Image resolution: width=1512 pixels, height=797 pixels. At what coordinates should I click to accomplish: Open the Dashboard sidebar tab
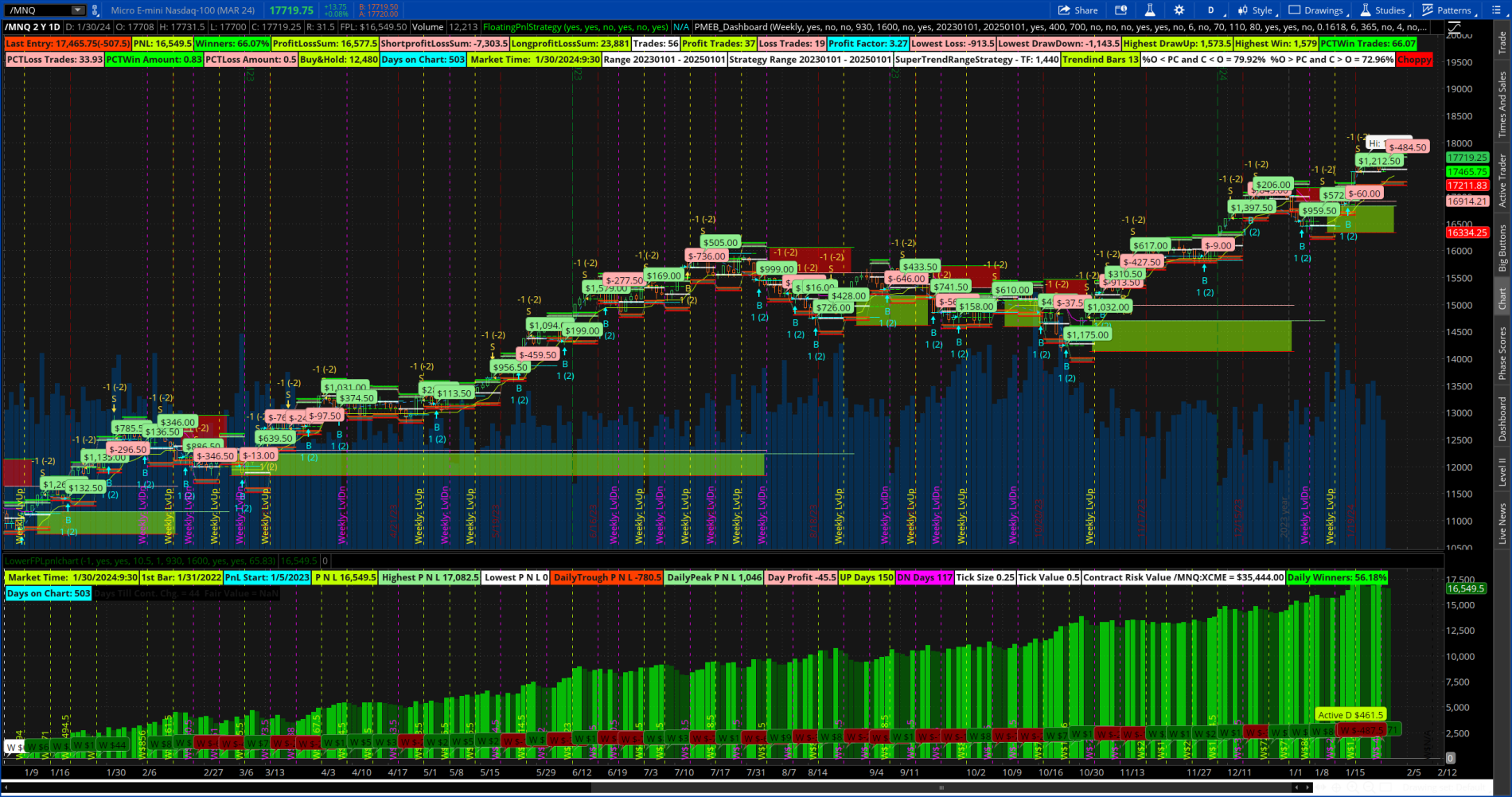[x=1502, y=419]
